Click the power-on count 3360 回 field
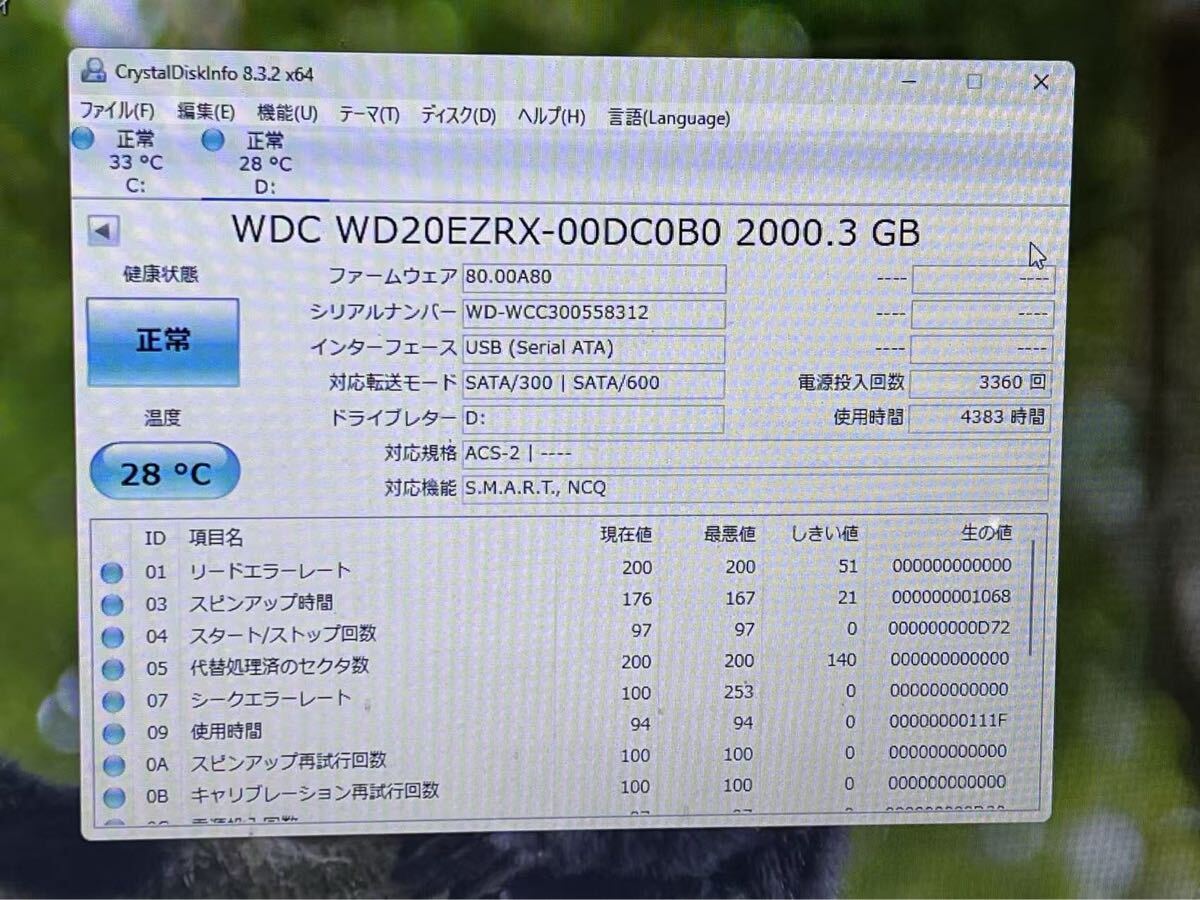The image size is (1200, 900). click(980, 382)
